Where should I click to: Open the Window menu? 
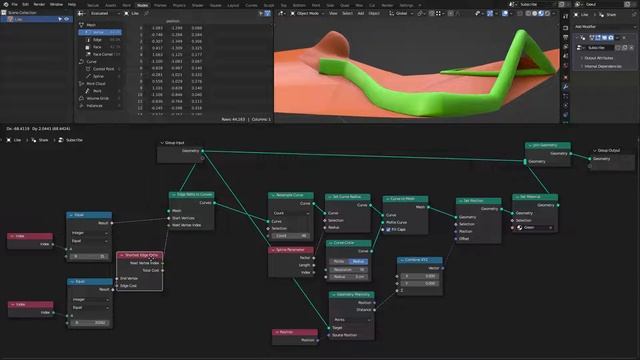[56, 4]
